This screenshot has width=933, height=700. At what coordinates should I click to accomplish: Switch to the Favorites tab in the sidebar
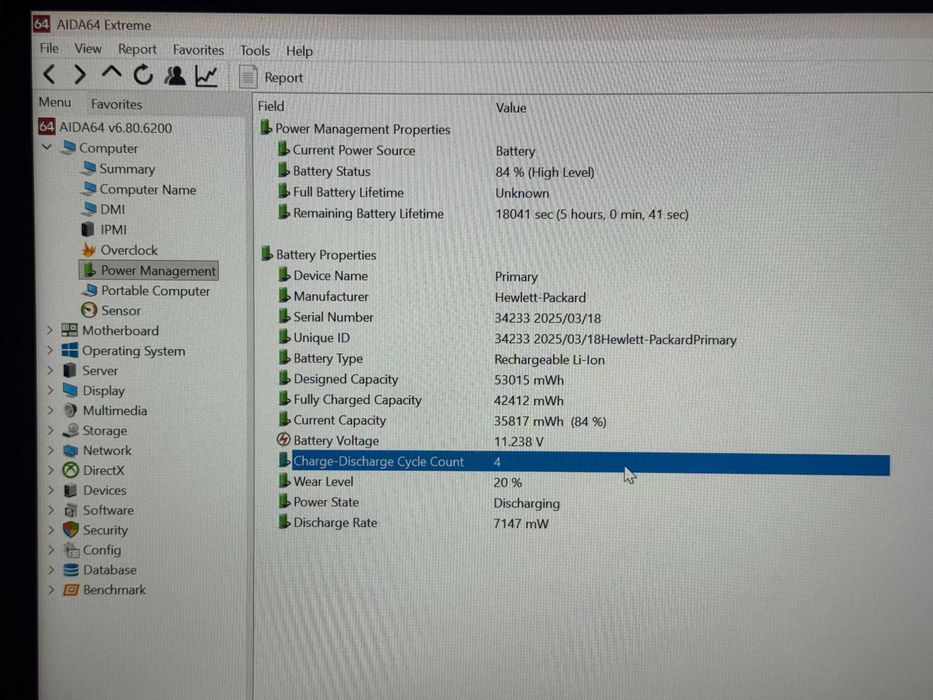(117, 104)
